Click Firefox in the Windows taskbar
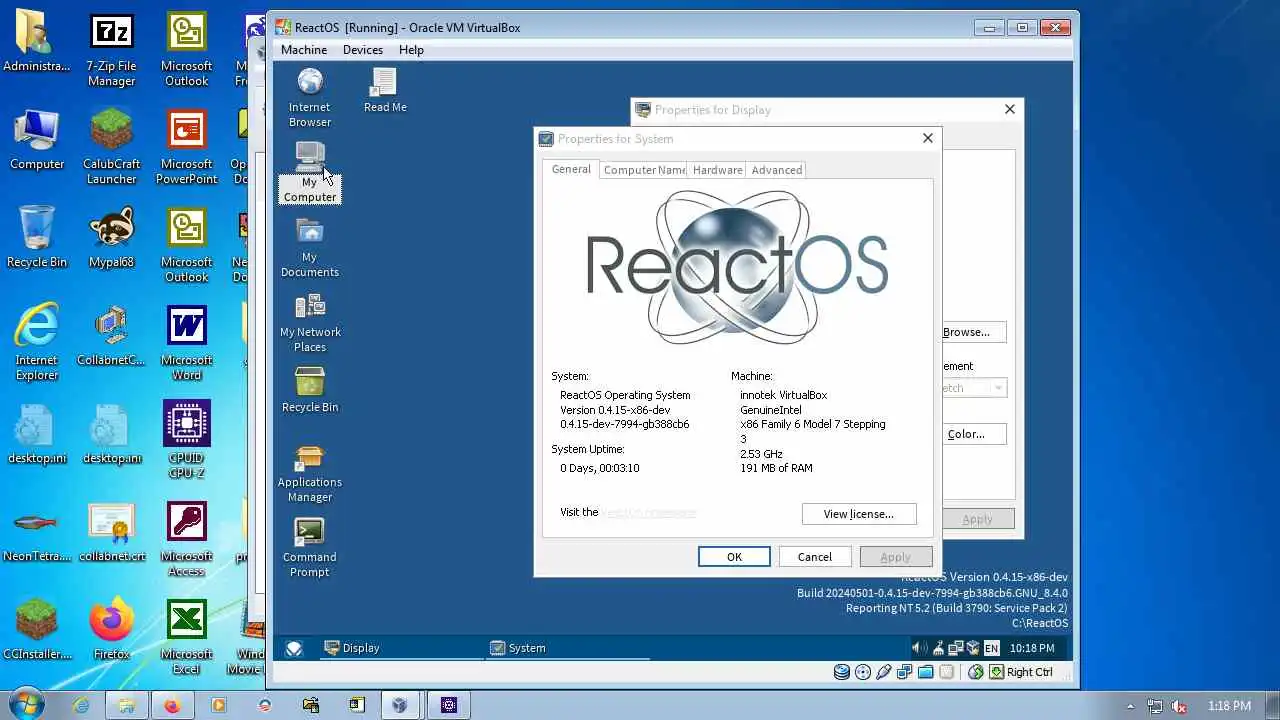 coord(172,705)
